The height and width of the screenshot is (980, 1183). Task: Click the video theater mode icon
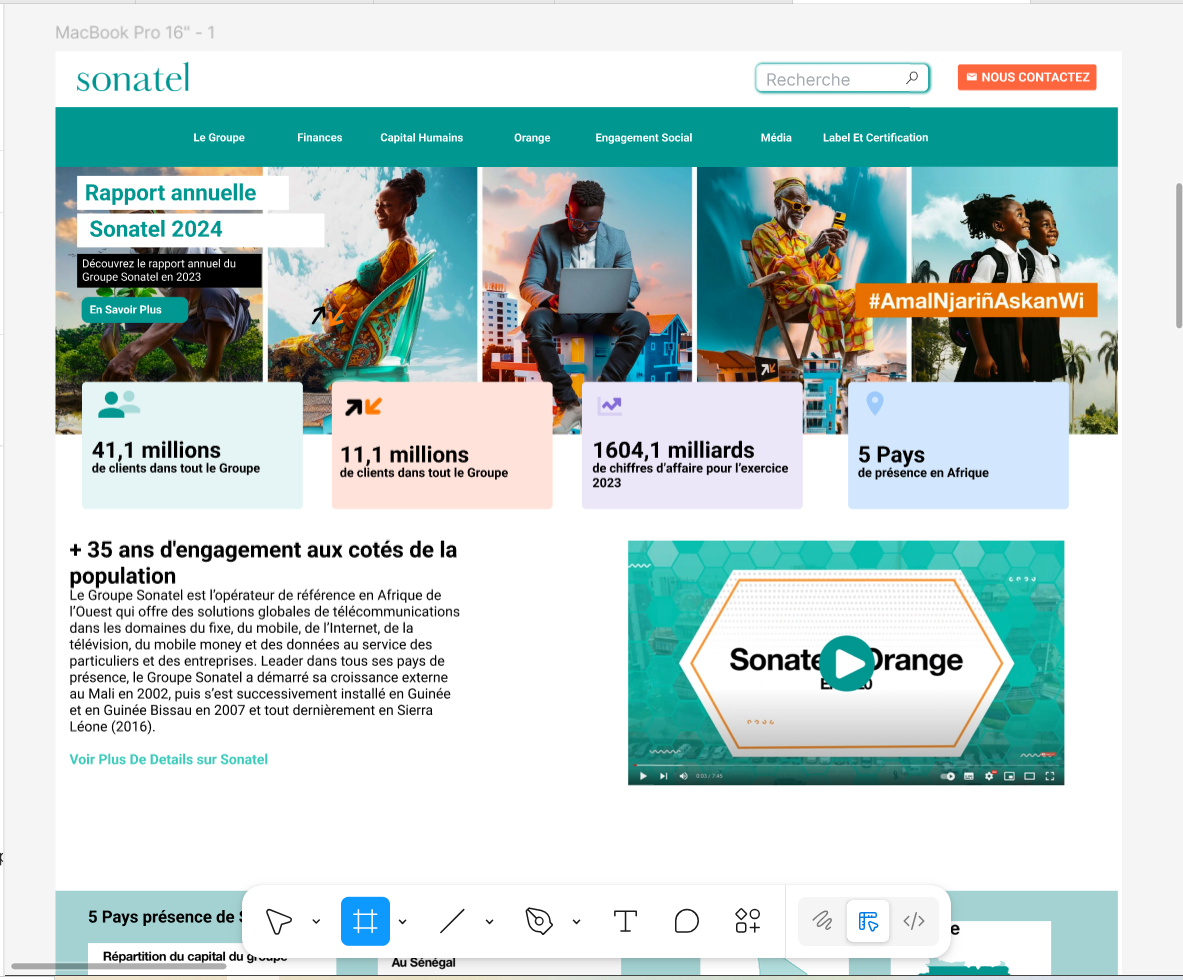point(1029,776)
